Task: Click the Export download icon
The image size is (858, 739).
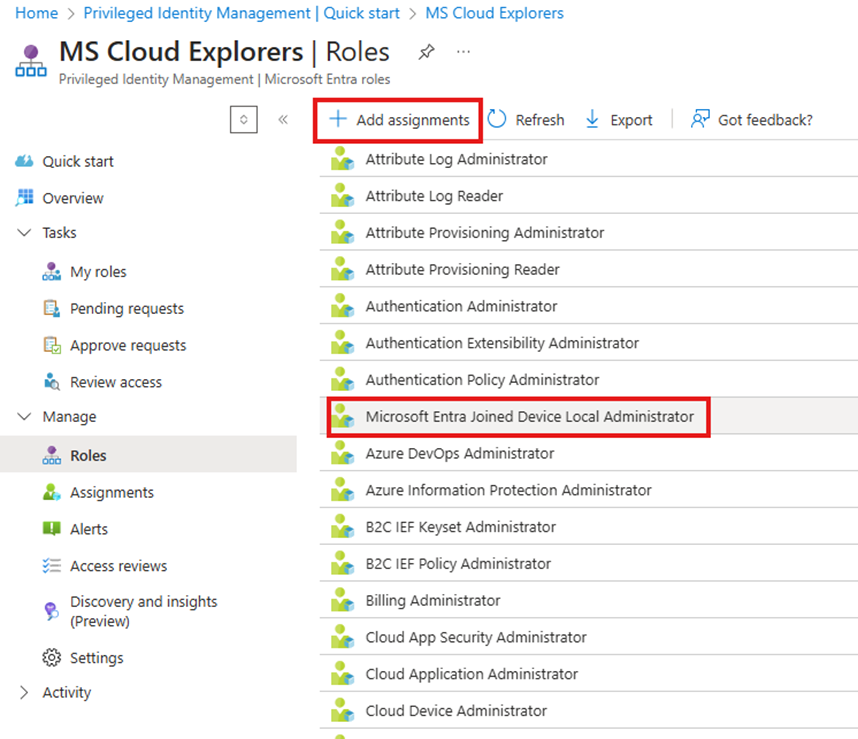Action: (592, 120)
